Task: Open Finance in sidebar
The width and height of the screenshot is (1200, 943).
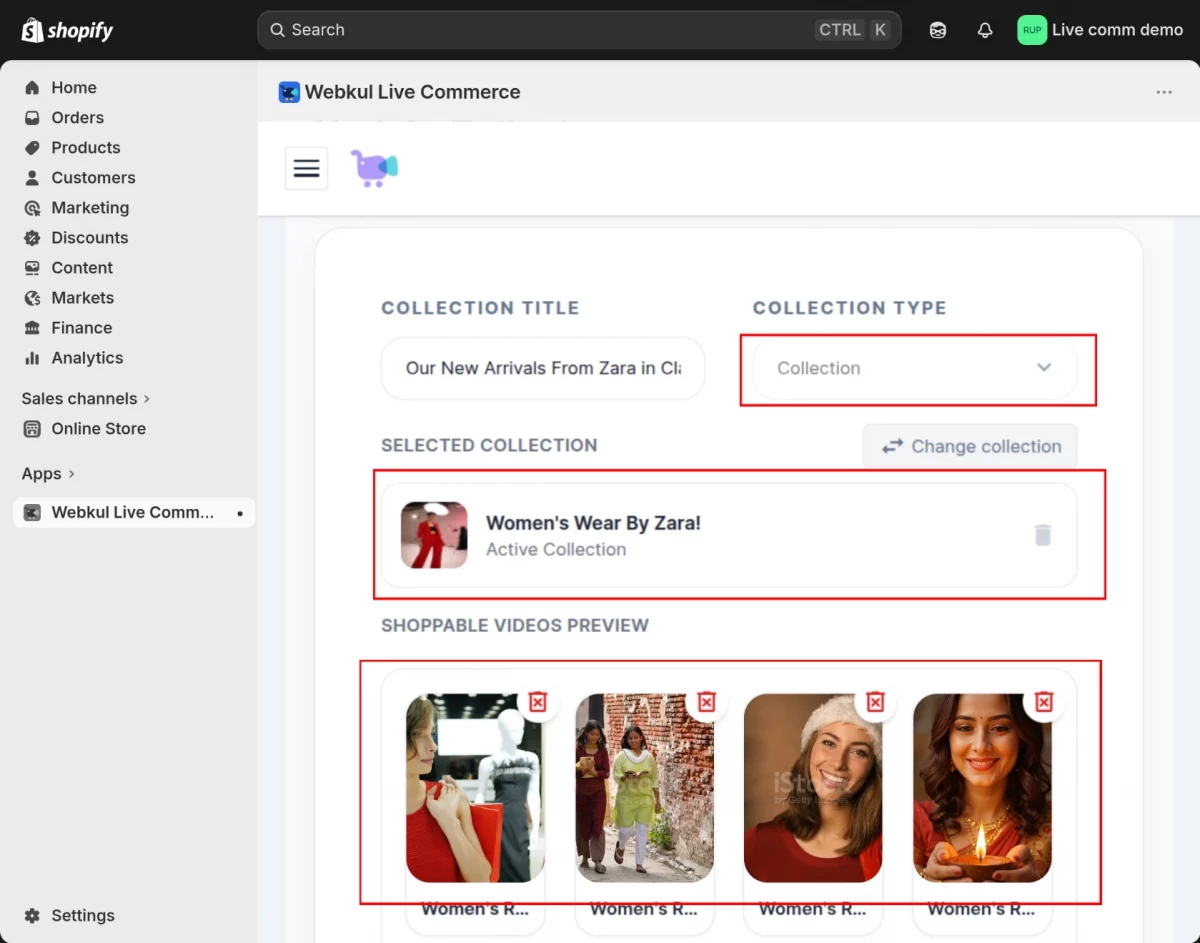Action: point(81,327)
